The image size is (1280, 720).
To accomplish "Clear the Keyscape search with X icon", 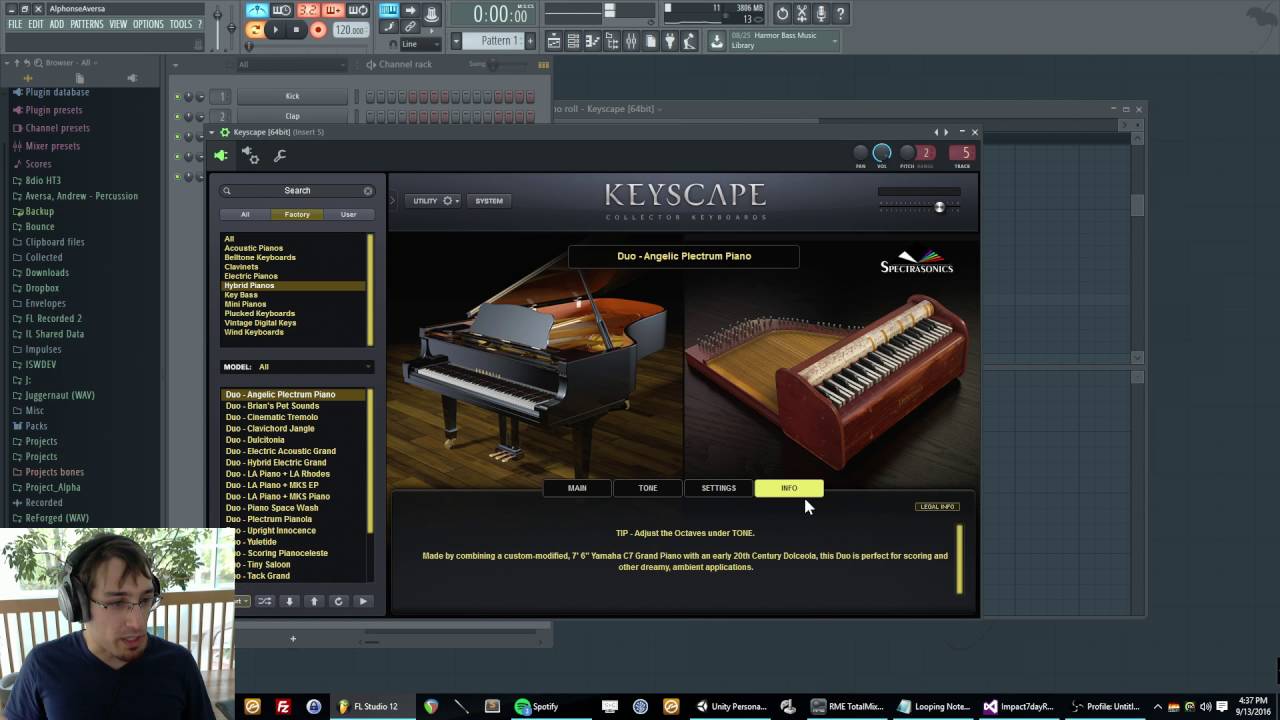I will point(368,190).
